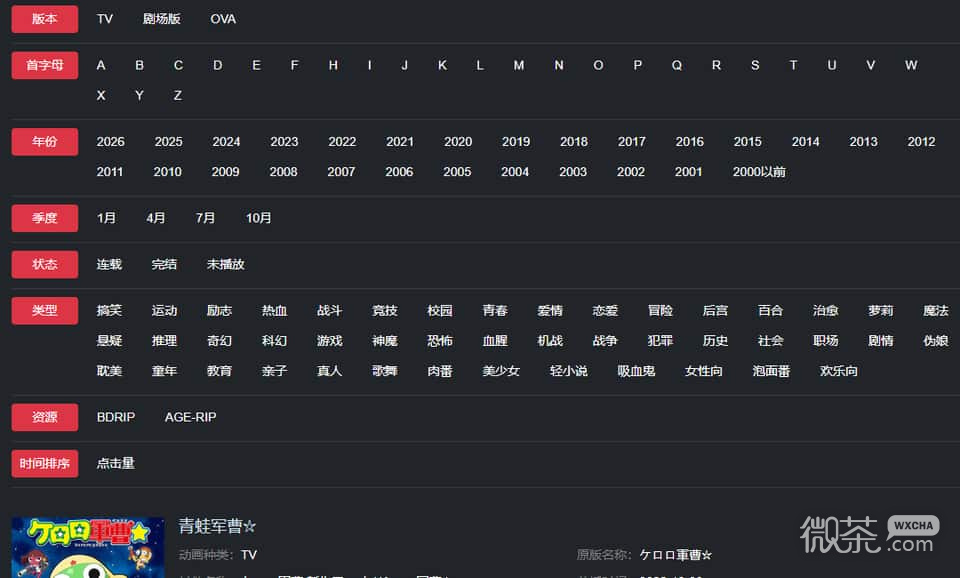The image size is (960, 578).
Task: Filter by 恐怖 genre
Action: click(x=440, y=340)
